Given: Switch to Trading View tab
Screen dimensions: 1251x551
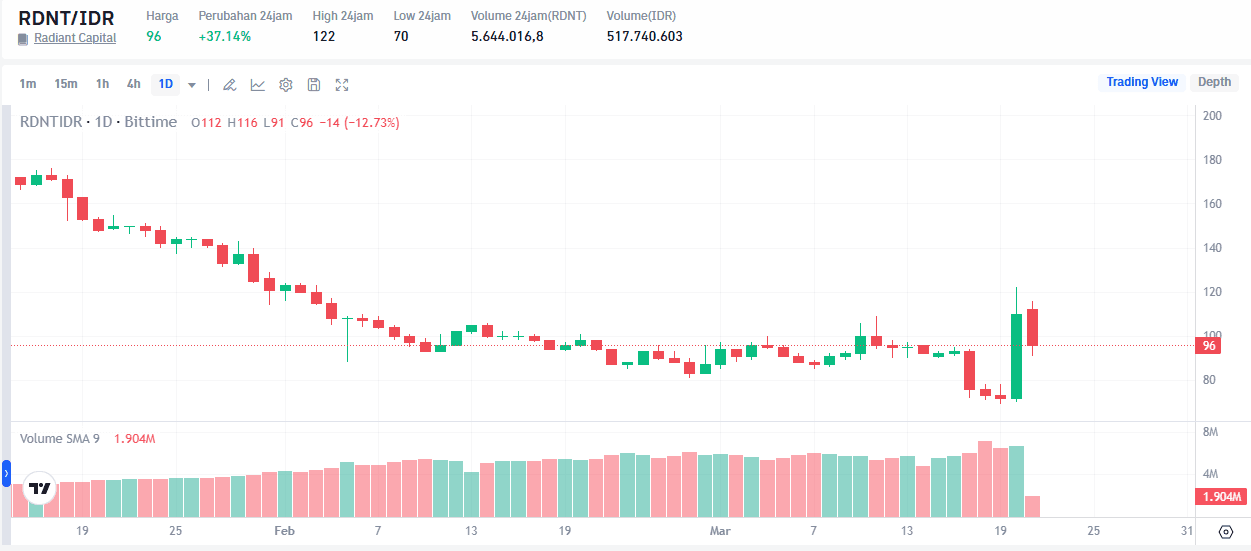Looking at the screenshot, I should (1141, 82).
